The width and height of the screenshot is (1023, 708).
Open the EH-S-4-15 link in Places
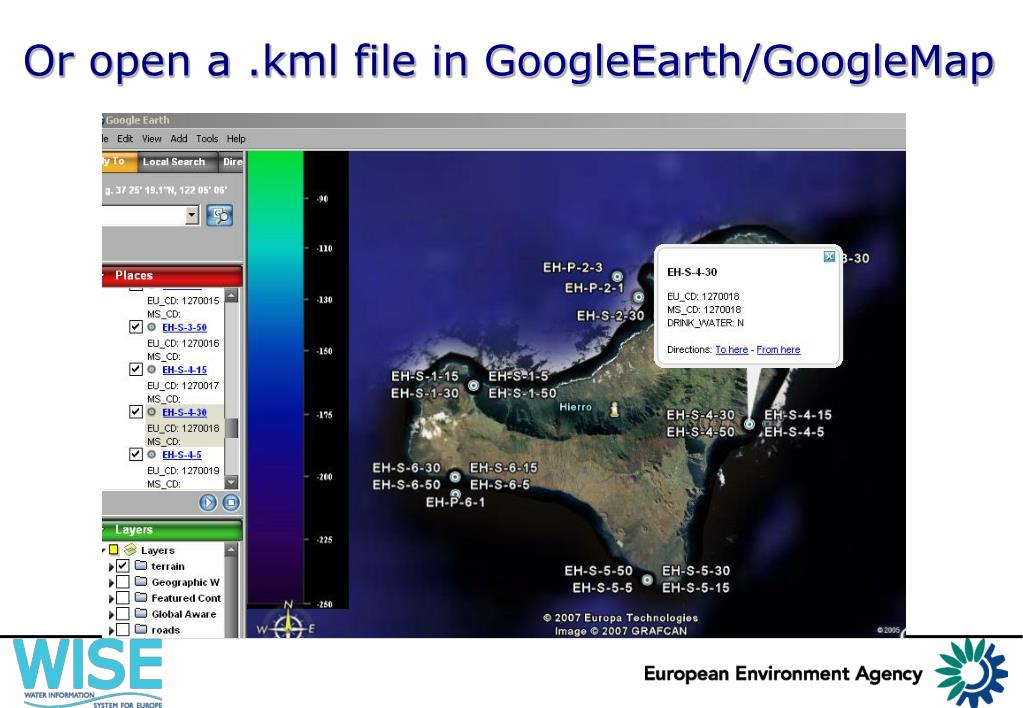coord(184,370)
